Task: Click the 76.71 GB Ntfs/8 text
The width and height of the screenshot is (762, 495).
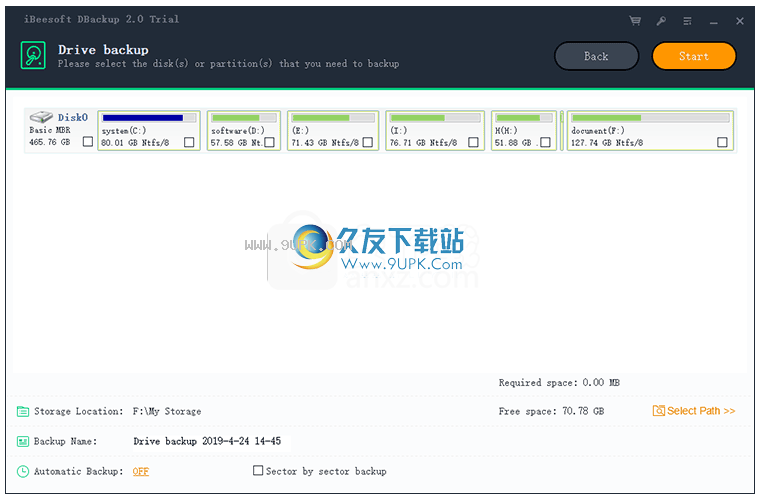Action: pyautogui.click(x=423, y=143)
